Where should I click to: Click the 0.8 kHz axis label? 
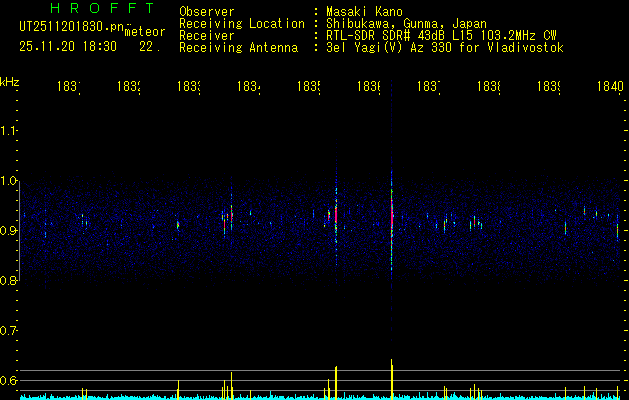8,281
